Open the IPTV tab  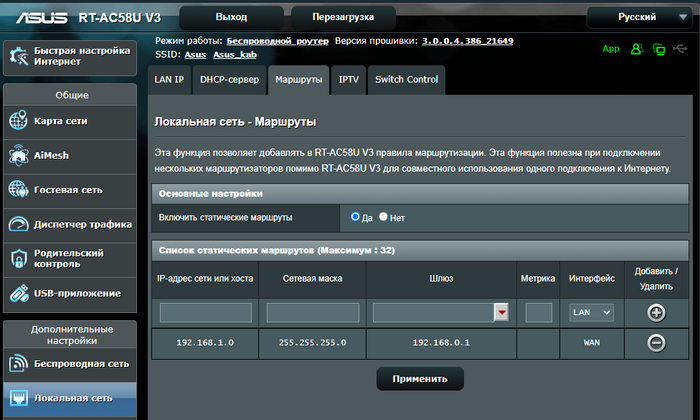(349, 80)
